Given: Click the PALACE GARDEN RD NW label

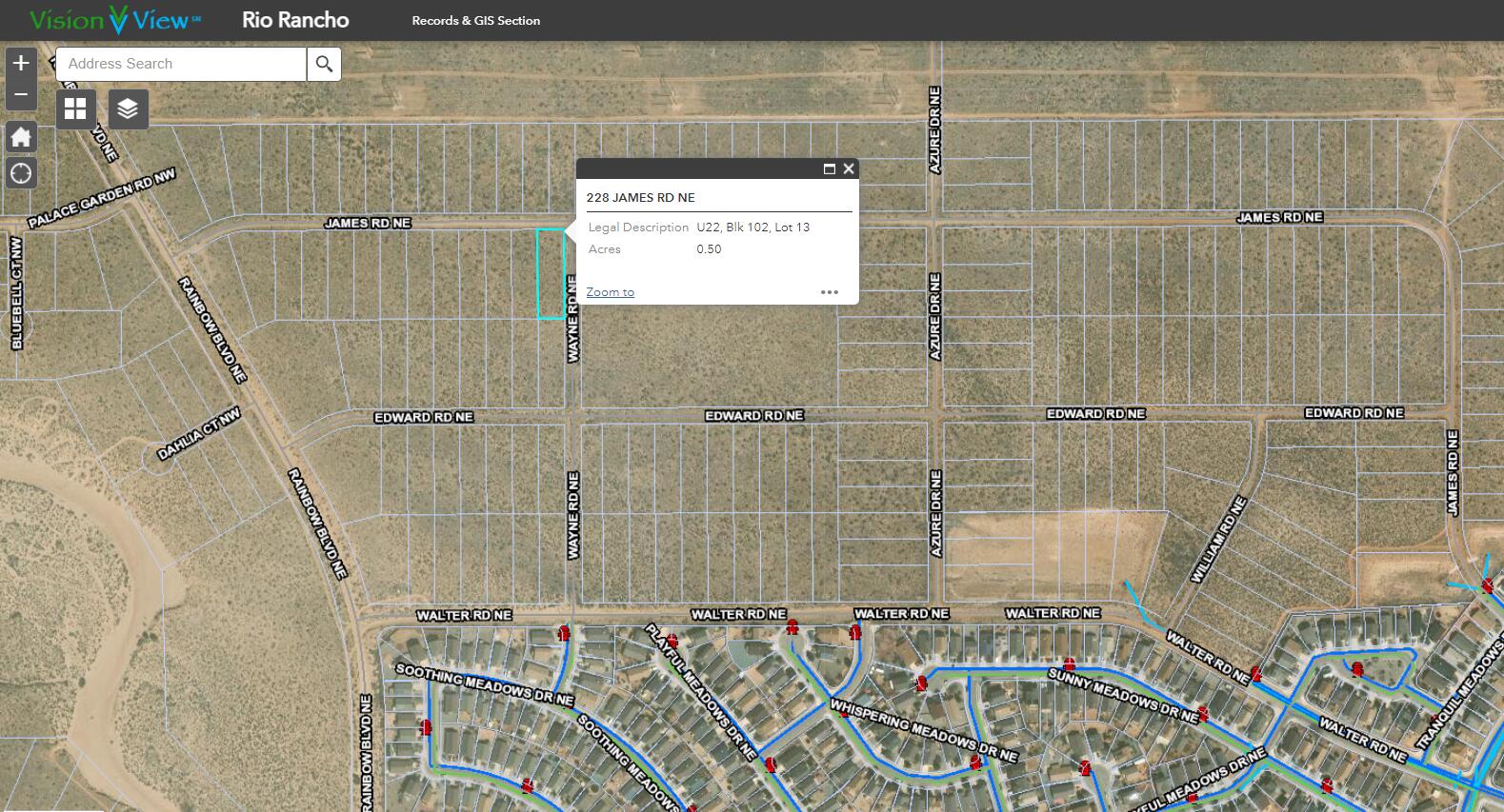Looking at the screenshot, I should (x=102, y=200).
